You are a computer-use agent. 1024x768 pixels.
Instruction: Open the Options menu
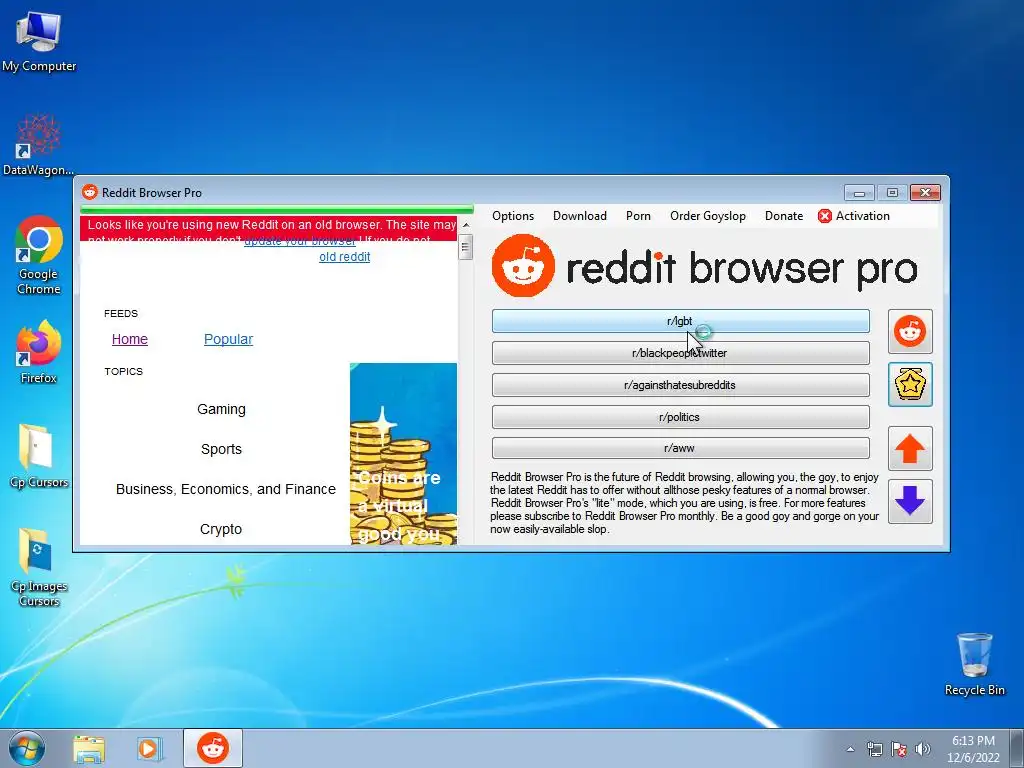tap(513, 216)
